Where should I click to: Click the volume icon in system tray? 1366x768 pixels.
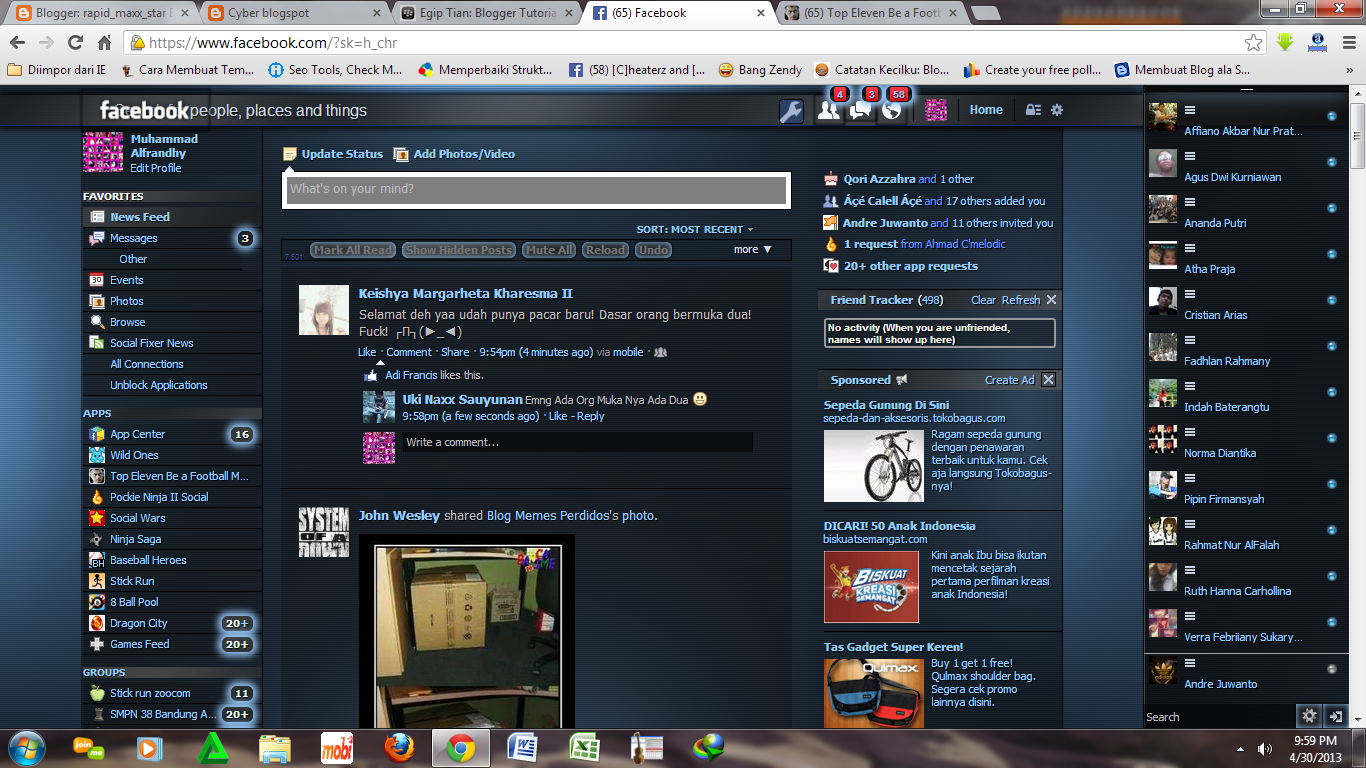point(1265,747)
